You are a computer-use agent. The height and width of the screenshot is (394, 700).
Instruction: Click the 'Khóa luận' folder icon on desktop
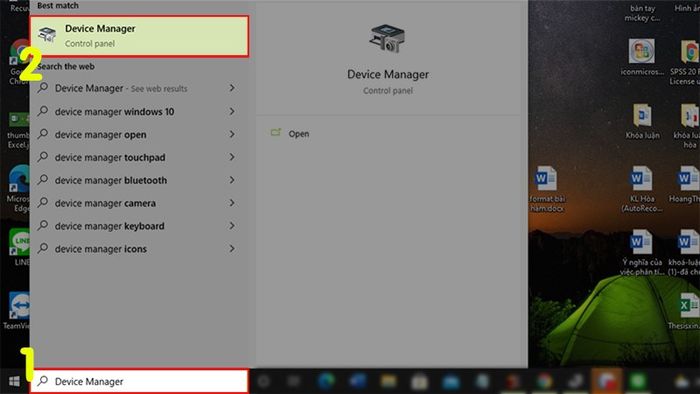[642, 121]
